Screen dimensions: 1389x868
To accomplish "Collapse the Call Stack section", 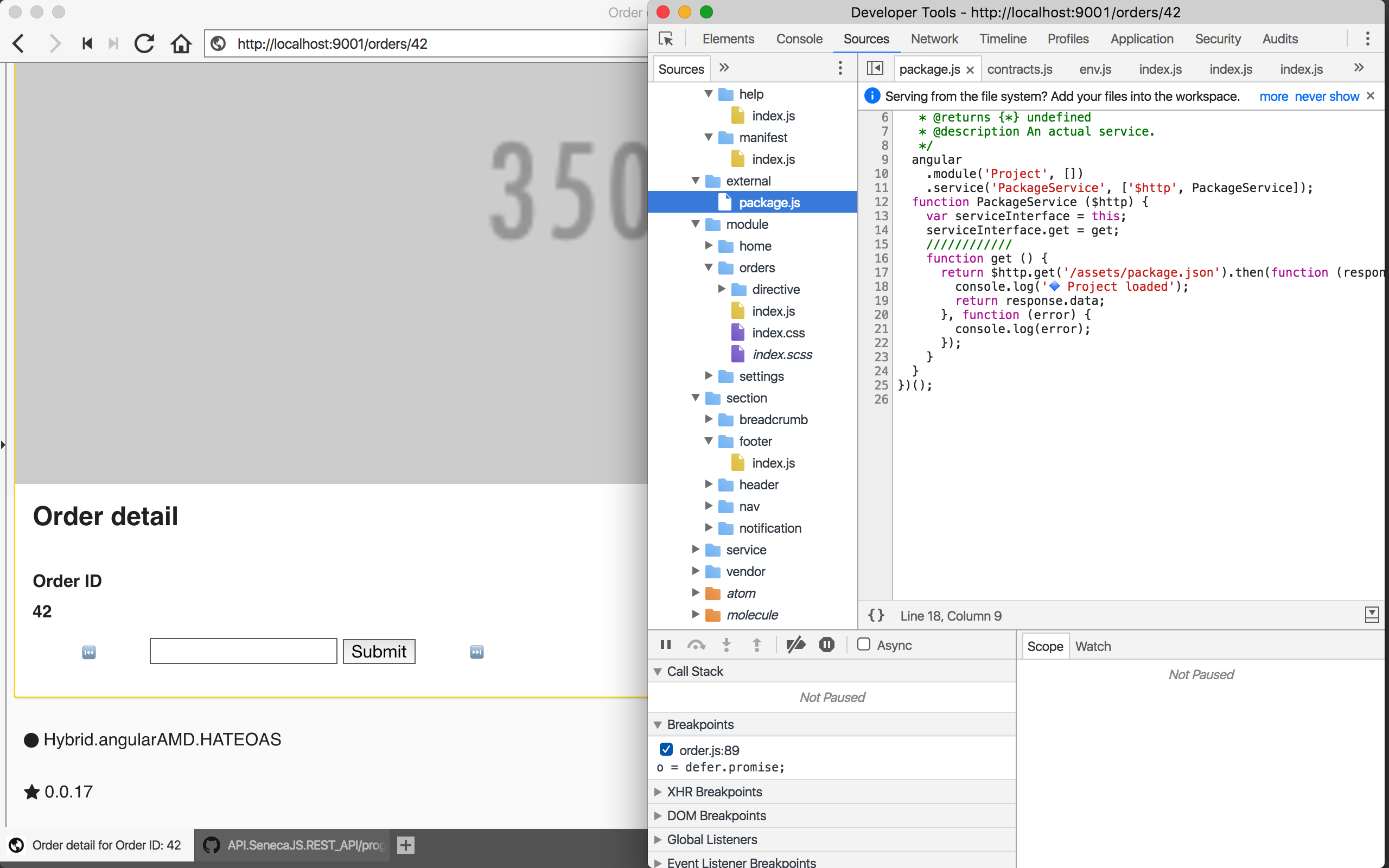I will (x=658, y=671).
